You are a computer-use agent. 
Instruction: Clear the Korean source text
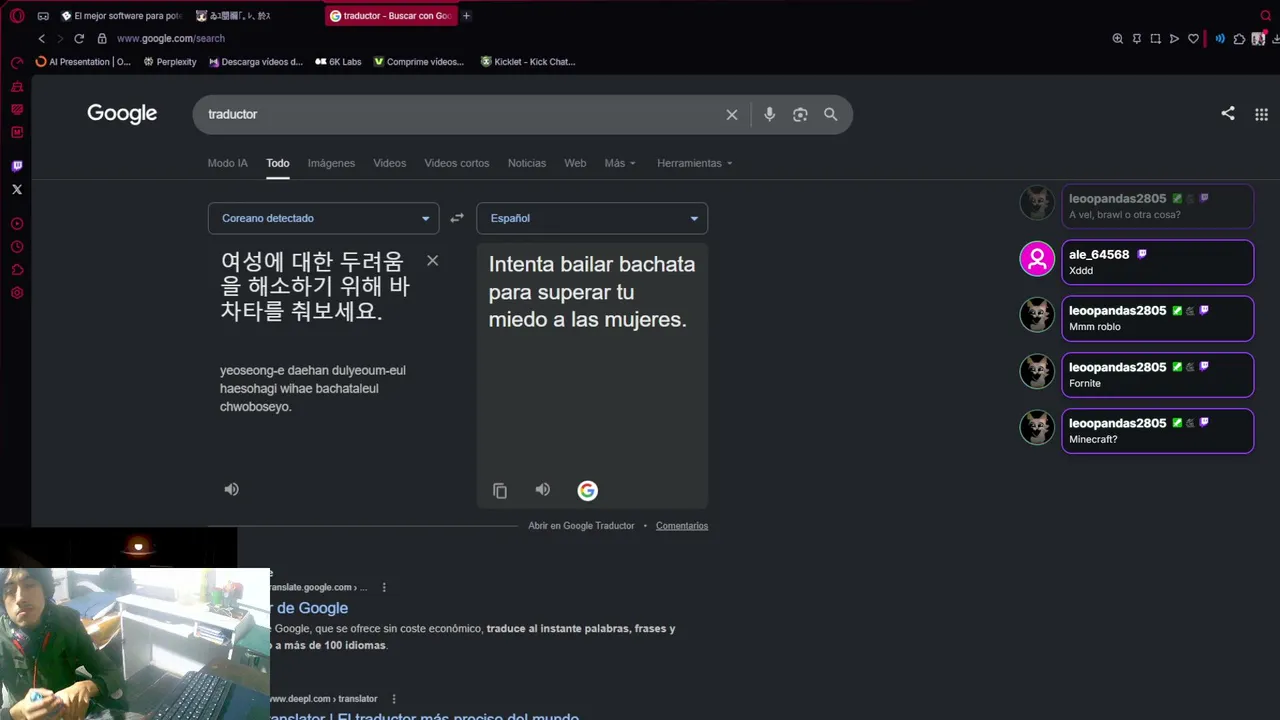tap(432, 260)
